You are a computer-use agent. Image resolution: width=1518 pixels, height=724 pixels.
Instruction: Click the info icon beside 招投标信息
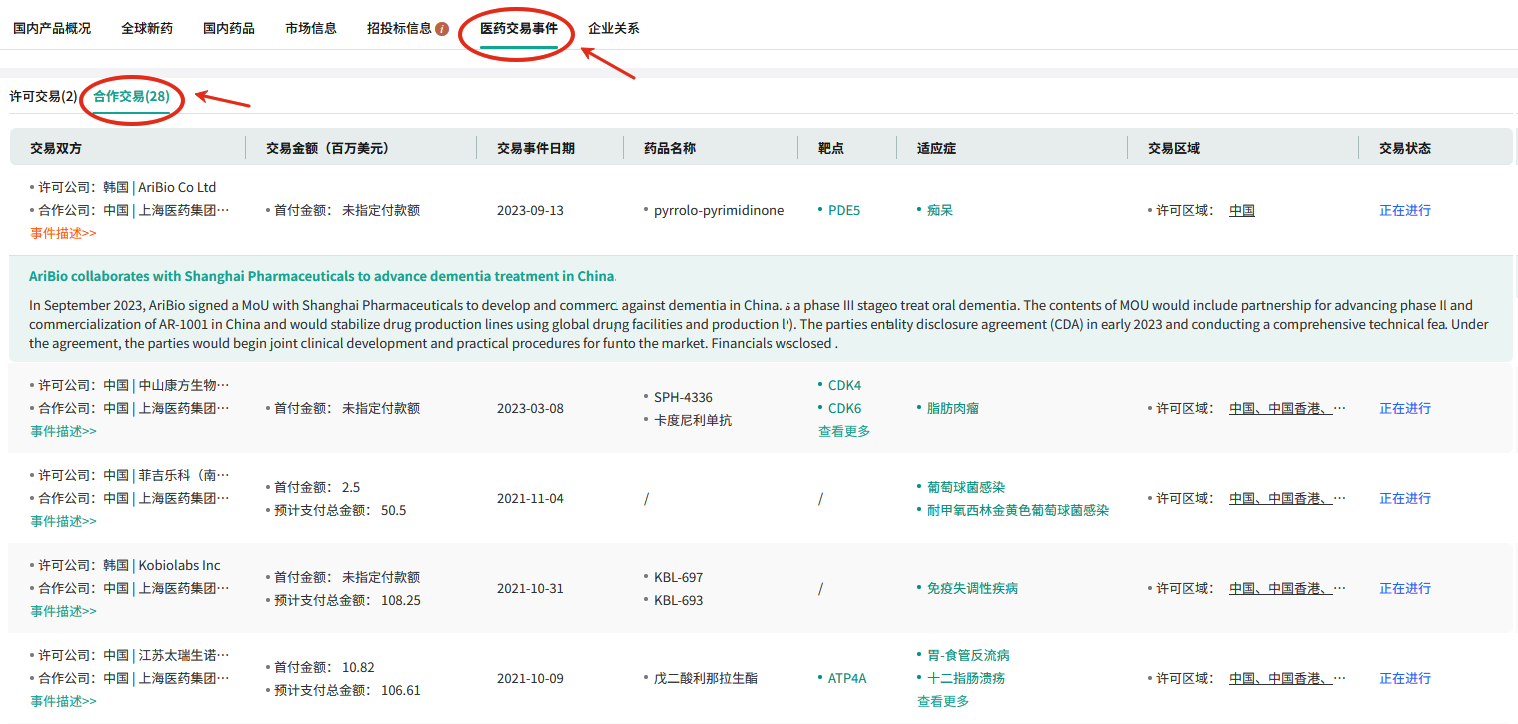tap(442, 29)
